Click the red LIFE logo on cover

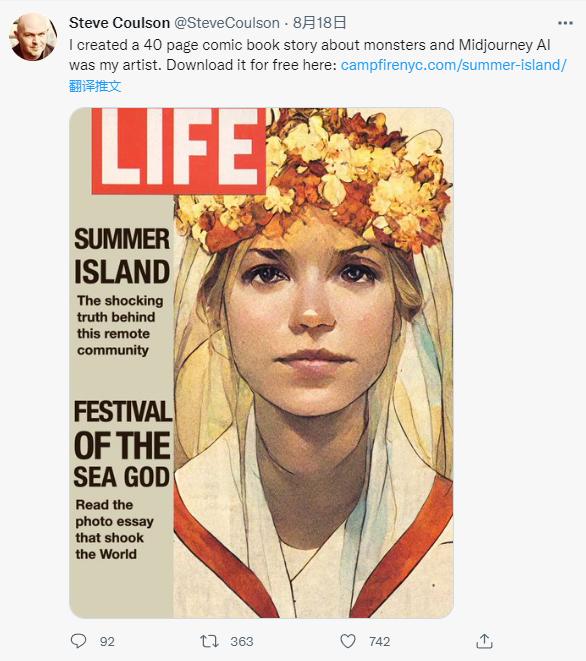(179, 150)
